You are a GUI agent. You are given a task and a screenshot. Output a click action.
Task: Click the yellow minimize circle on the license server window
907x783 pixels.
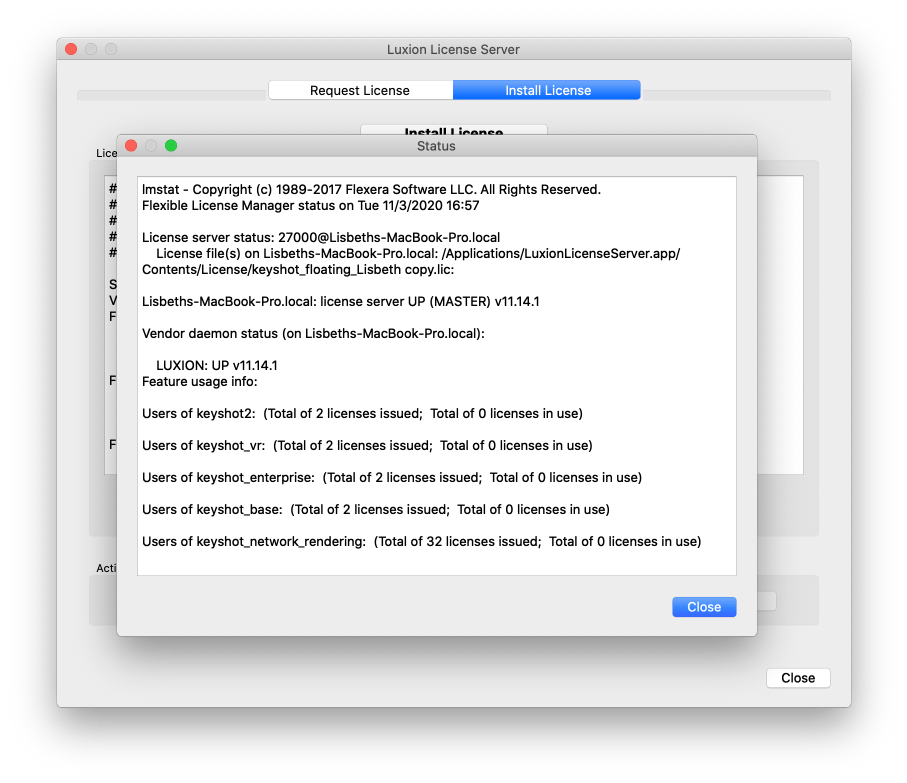[91, 48]
